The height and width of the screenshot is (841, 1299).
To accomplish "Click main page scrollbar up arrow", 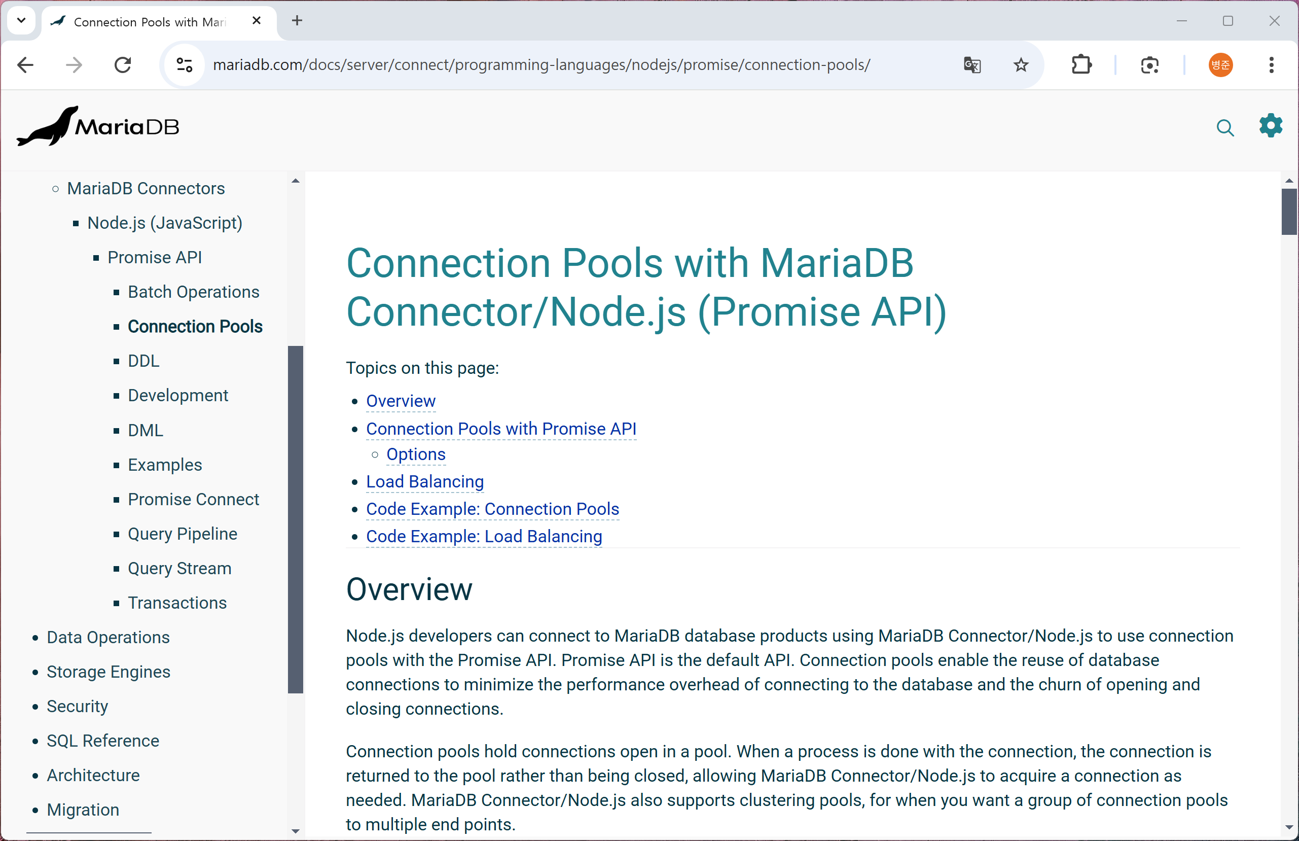I will click(1289, 181).
